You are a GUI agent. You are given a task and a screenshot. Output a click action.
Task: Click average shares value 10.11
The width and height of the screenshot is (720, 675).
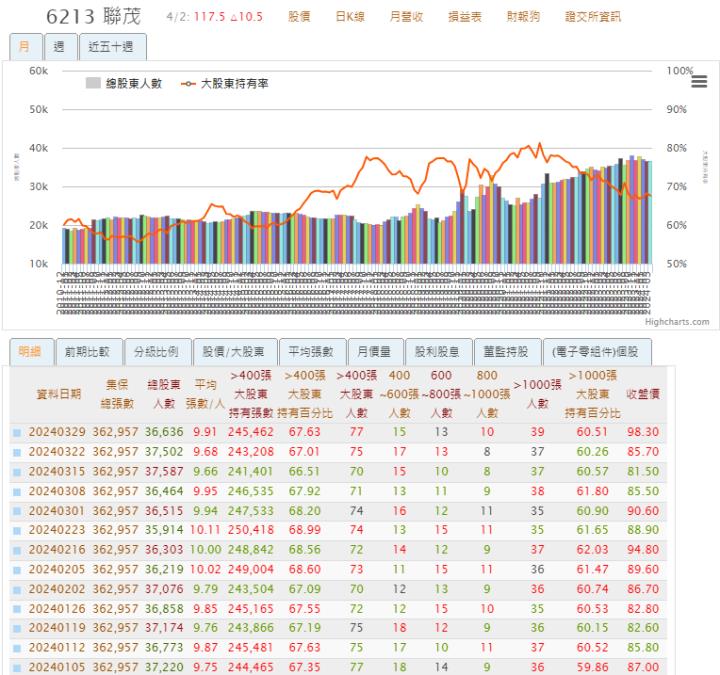pos(205,530)
